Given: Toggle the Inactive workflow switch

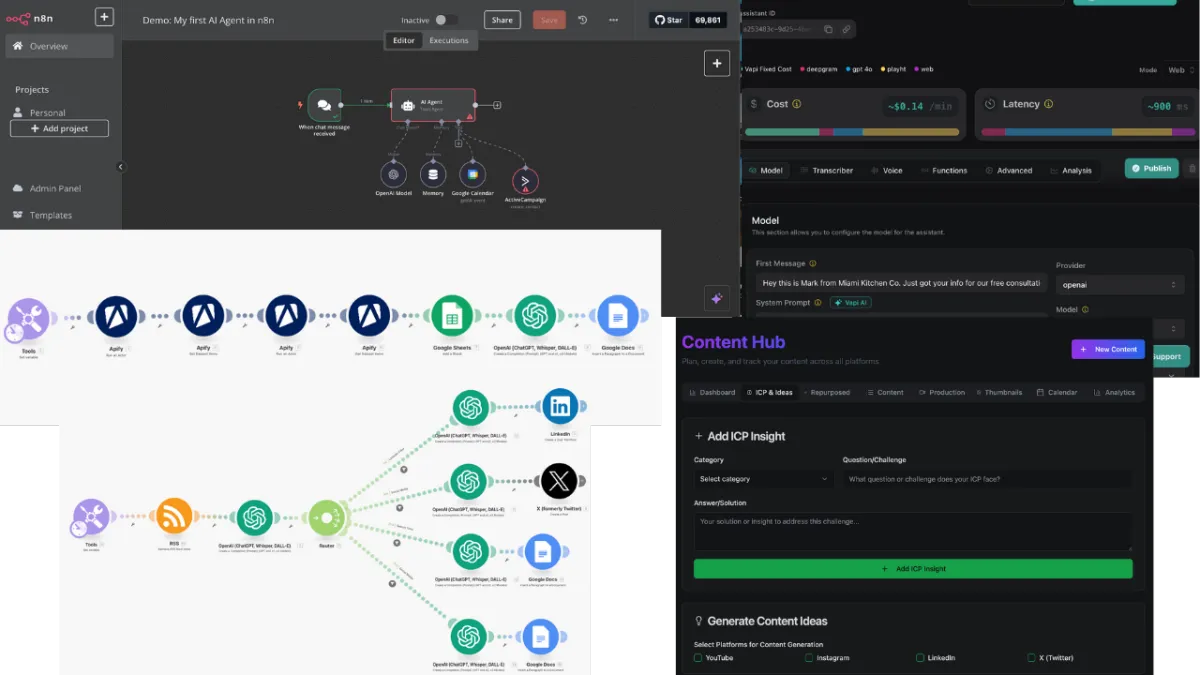Looking at the screenshot, I should (447, 20).
